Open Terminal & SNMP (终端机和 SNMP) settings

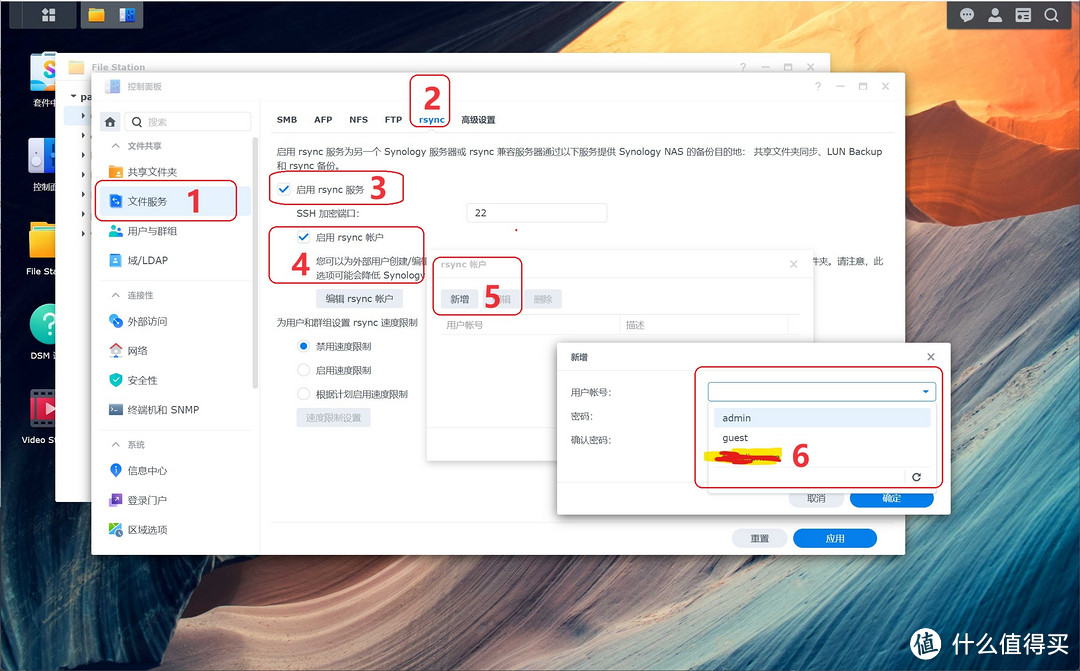[x=154, y=409]
